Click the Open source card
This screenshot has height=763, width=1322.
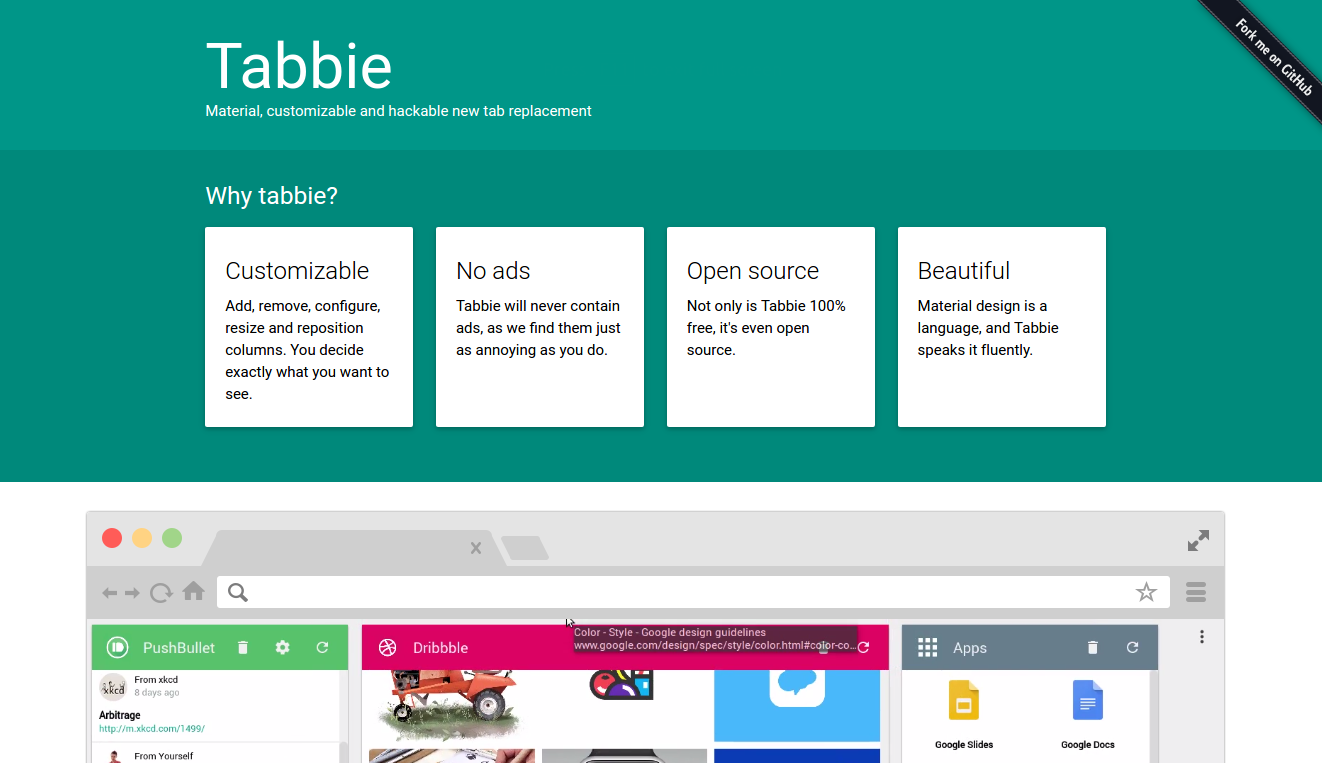pos(771,327)
